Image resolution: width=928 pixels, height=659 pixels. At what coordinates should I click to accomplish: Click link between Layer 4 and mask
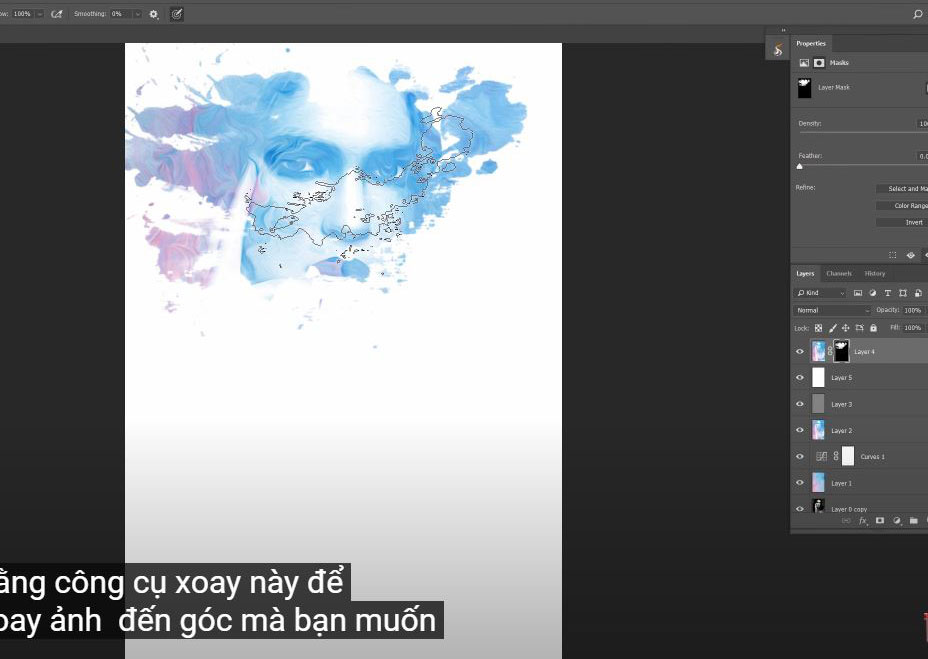pos(830,351)
